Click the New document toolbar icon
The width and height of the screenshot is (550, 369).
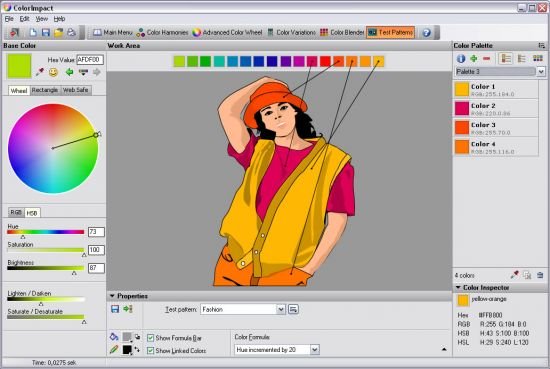pos(33,32)
